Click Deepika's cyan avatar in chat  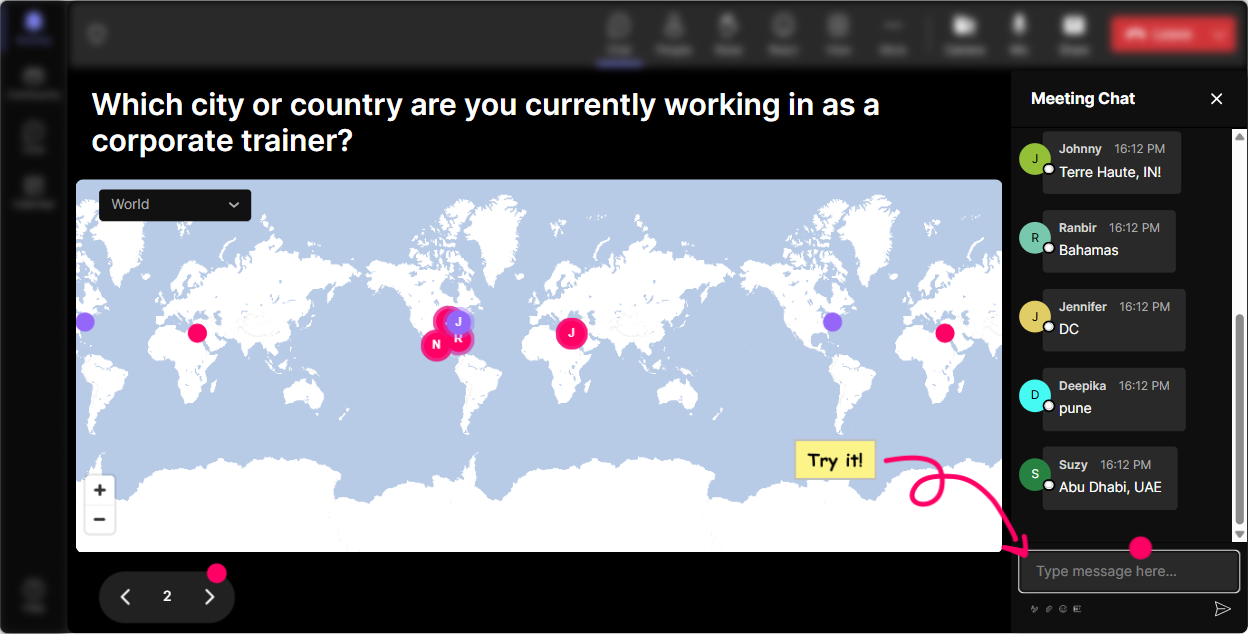[x=1035, y=396]
